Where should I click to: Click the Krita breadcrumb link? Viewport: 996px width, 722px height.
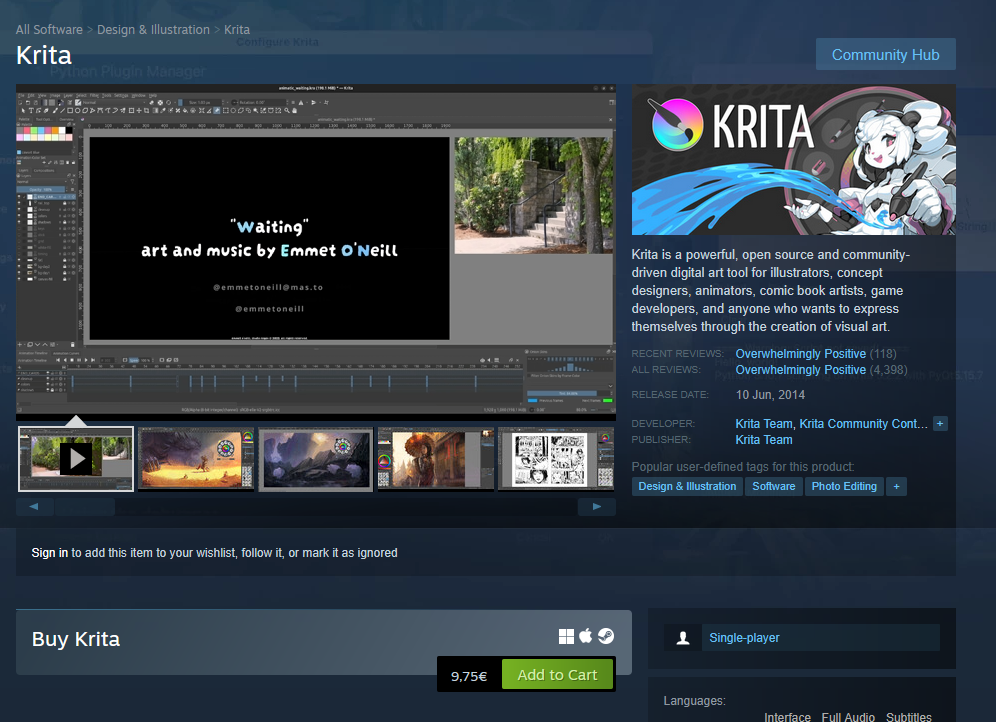[x=237, y=30]
